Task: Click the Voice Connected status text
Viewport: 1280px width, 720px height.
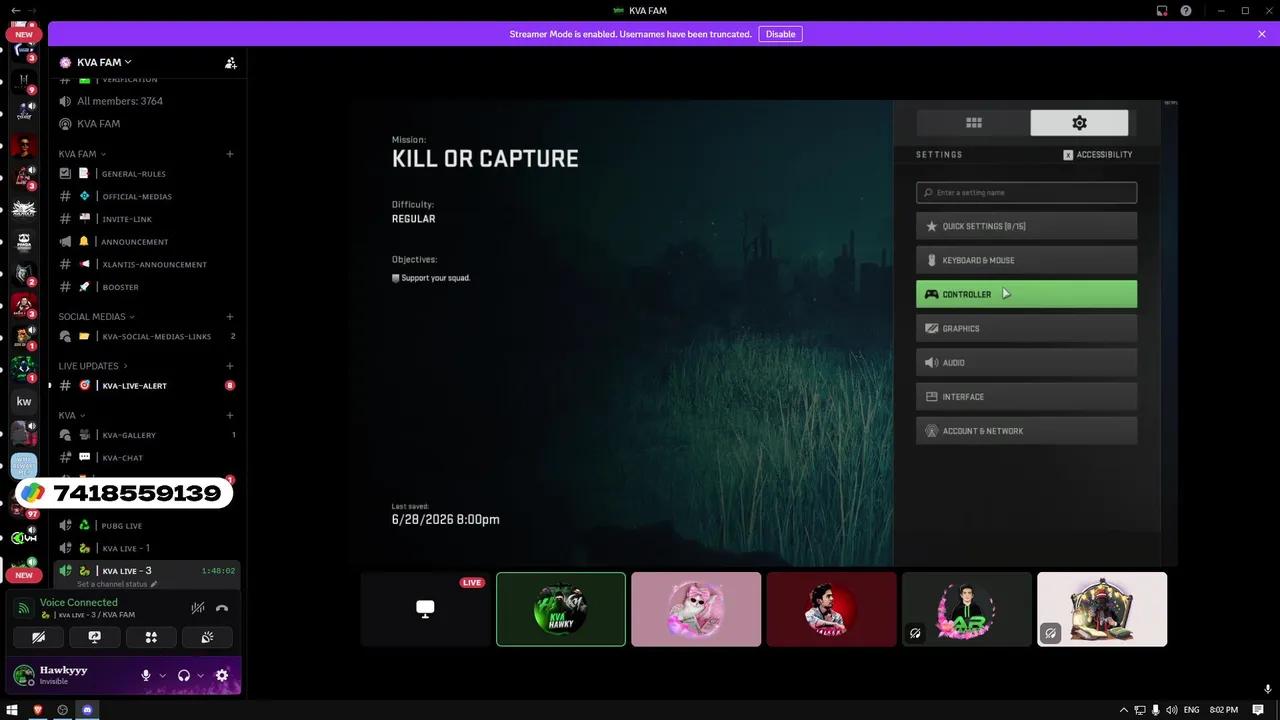Action: click(x=79, y=603)
